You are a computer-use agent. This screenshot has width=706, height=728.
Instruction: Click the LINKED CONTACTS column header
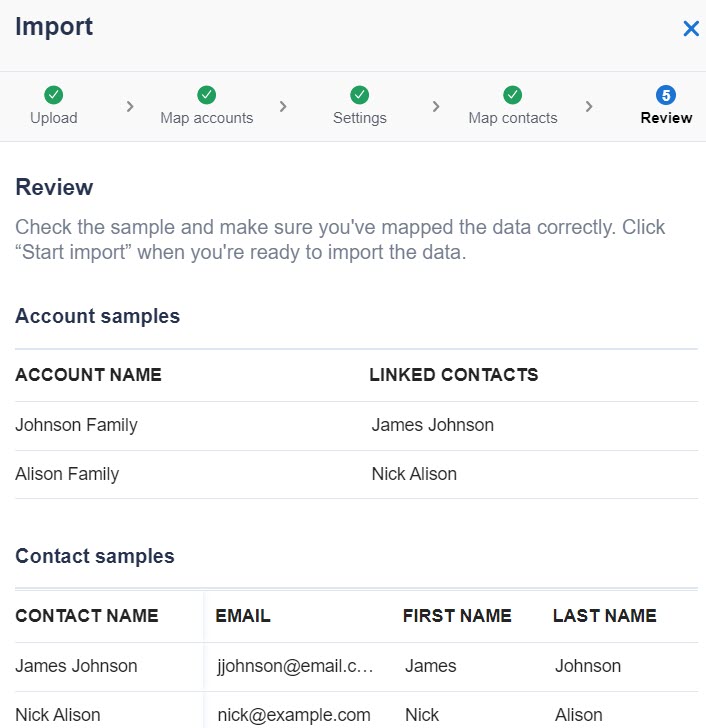pos(454,375)
